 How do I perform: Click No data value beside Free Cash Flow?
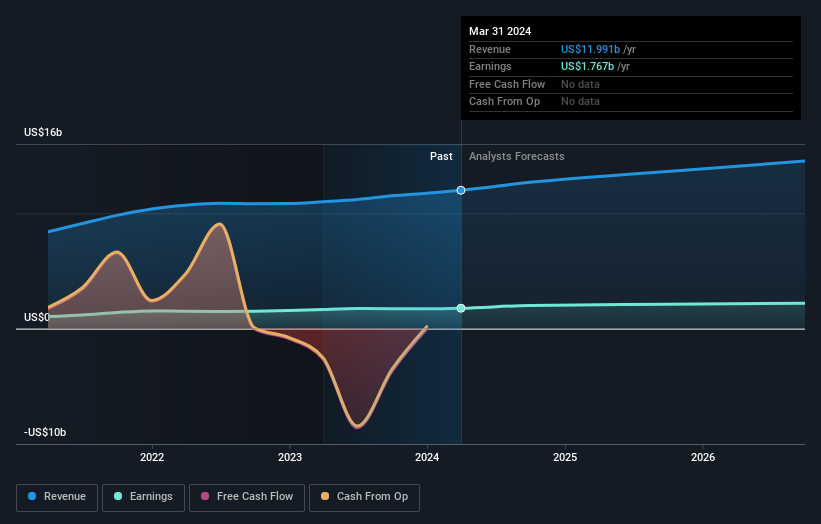tap(580, 84)
